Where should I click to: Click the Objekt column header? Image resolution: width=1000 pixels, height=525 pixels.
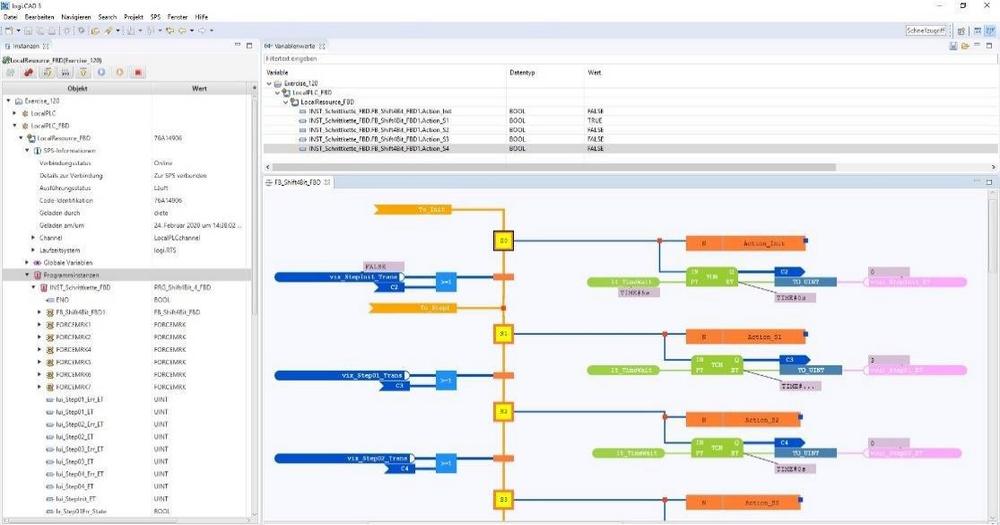click(77, 89)
